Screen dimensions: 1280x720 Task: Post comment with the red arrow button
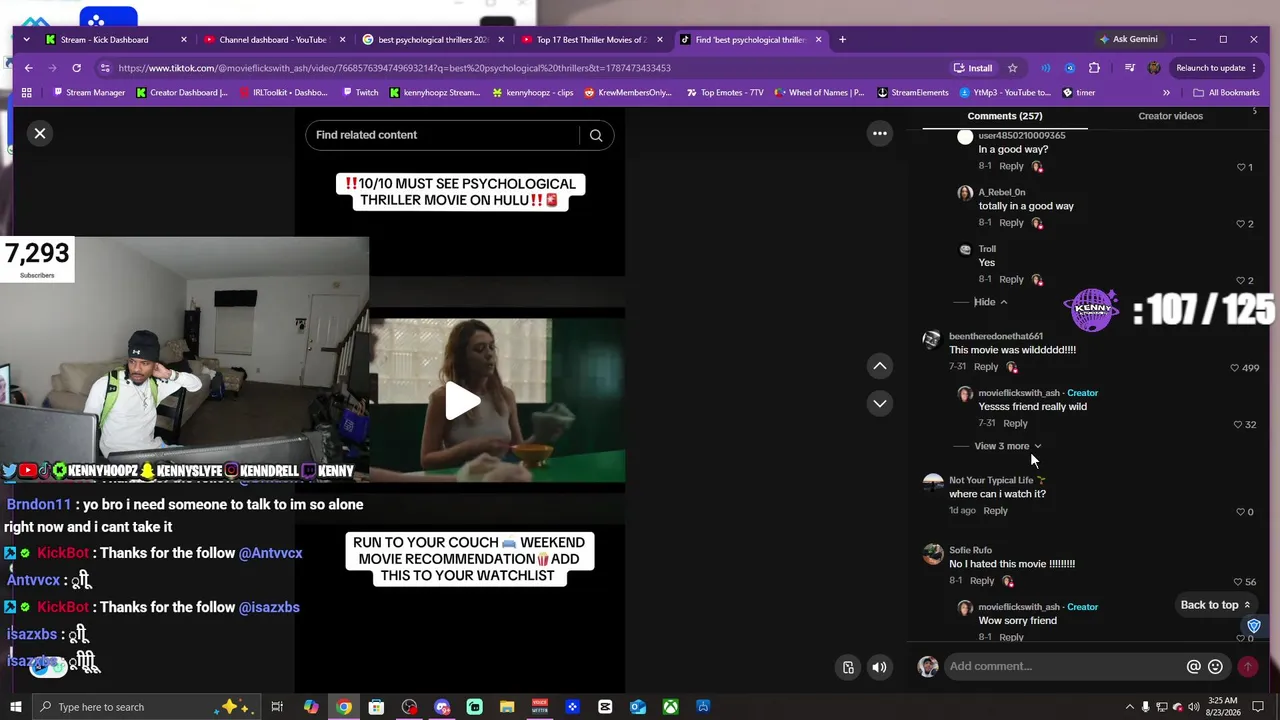pyautogui.click(x=1248, y=666)
